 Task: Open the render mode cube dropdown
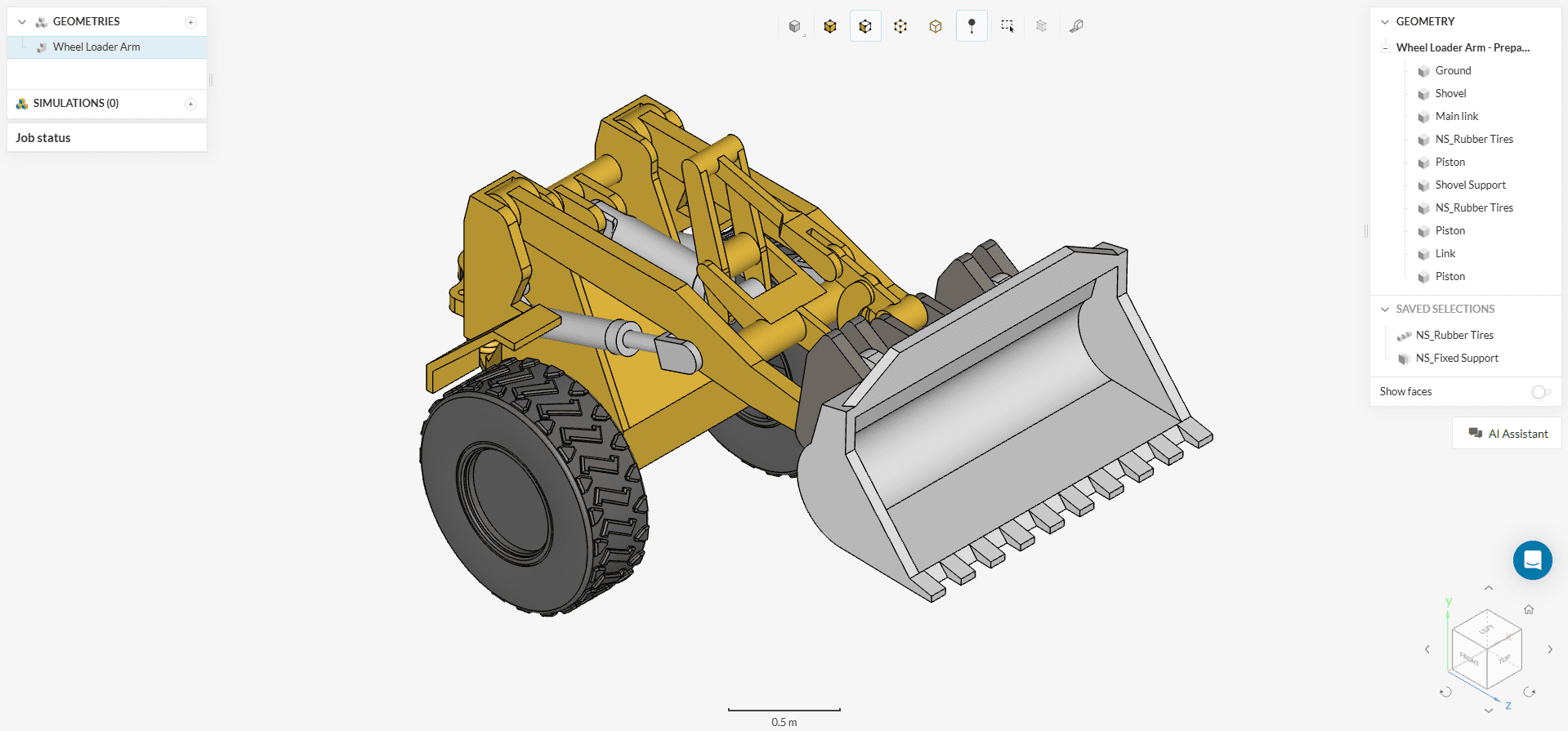pyautogui.click(x=795, y=26)
